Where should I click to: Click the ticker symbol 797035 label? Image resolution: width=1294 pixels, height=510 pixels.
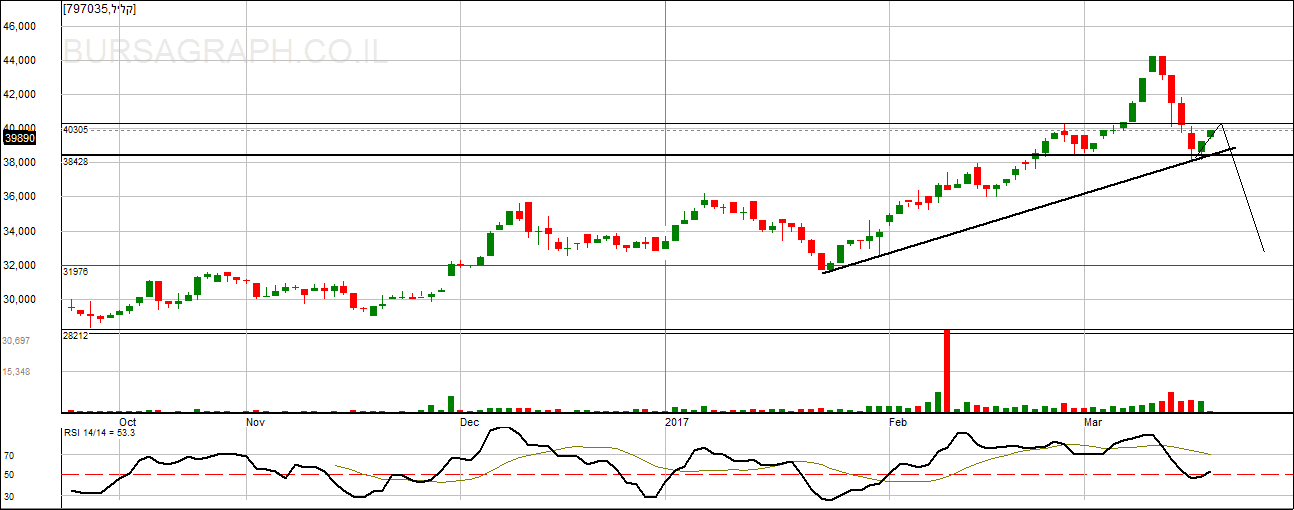[99, 9]
